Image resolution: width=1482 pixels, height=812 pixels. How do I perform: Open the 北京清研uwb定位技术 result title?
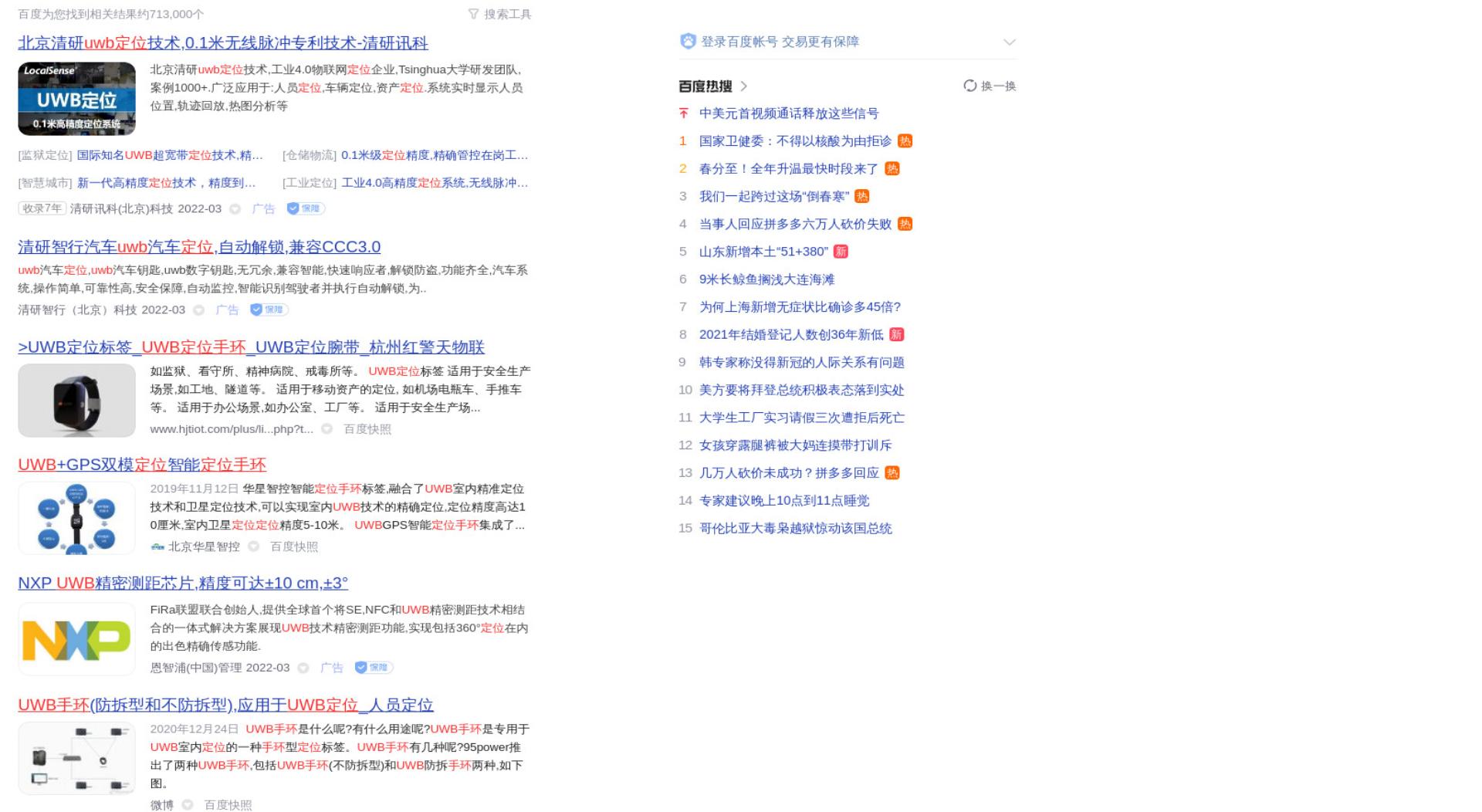pos(223,43)
